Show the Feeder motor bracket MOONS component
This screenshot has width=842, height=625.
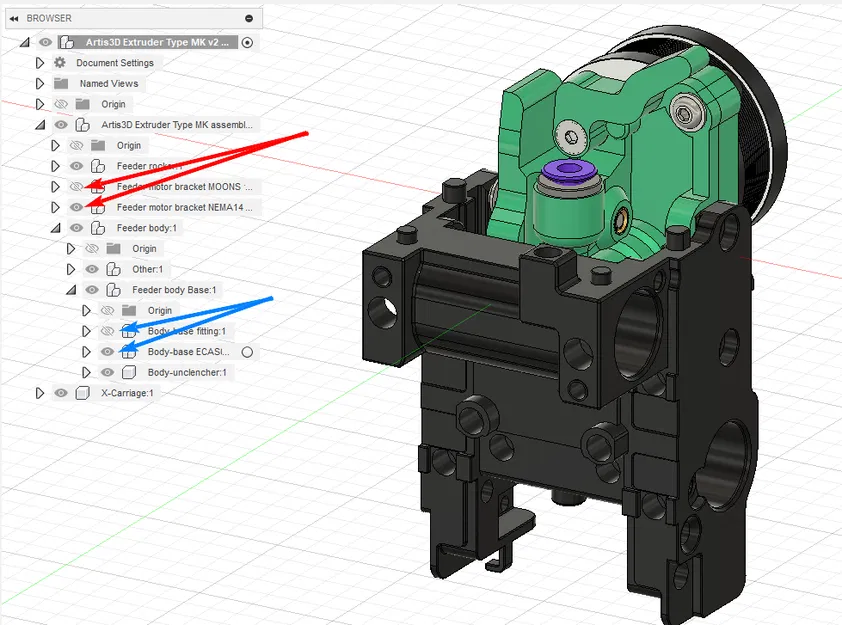76,186
